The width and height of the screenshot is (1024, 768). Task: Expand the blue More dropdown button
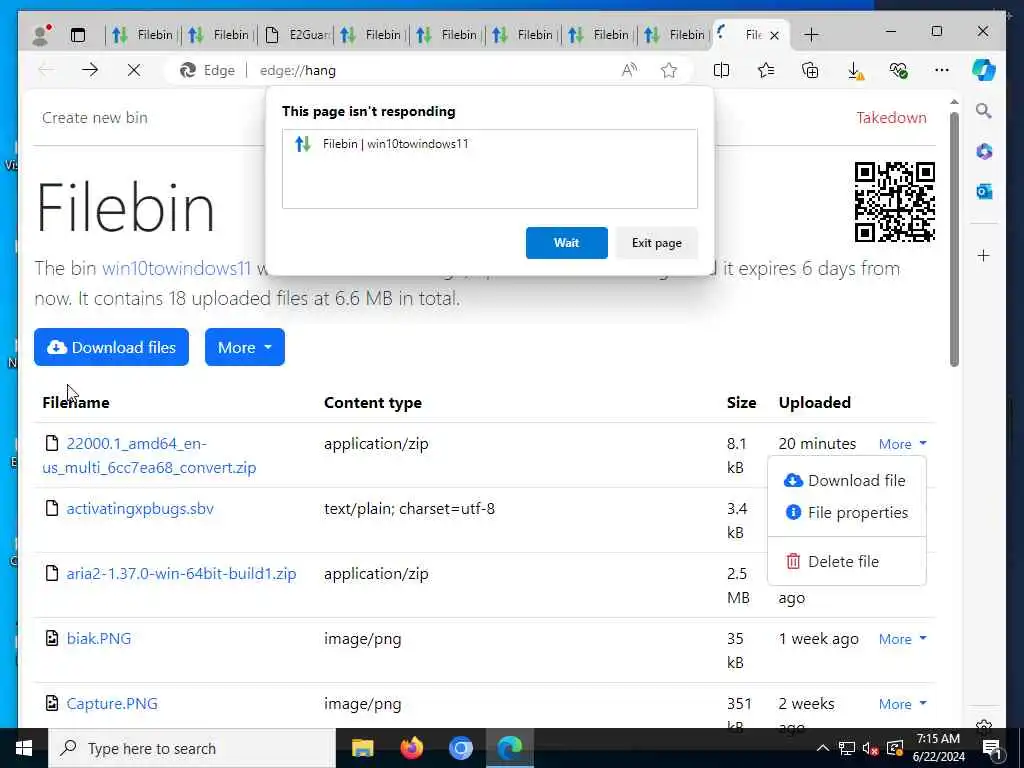coord(244,347)
